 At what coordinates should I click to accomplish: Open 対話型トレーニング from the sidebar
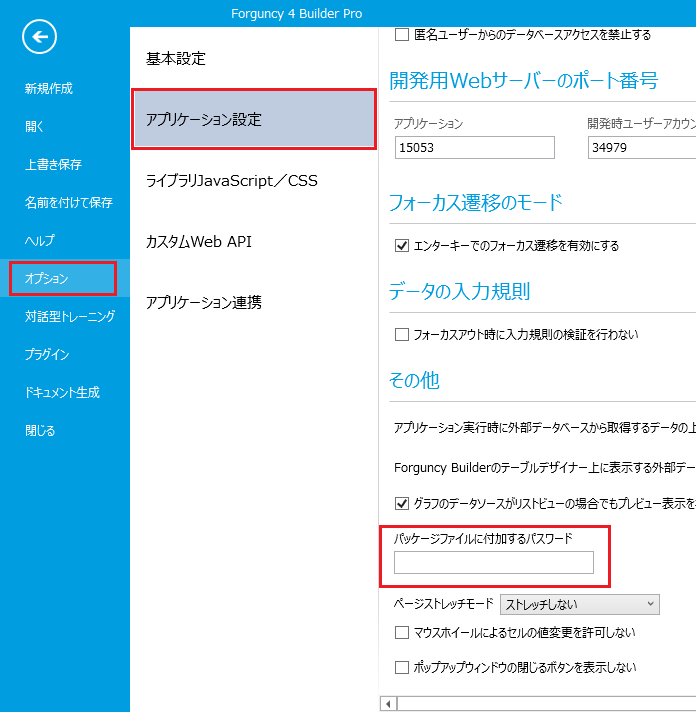(70, 316)
